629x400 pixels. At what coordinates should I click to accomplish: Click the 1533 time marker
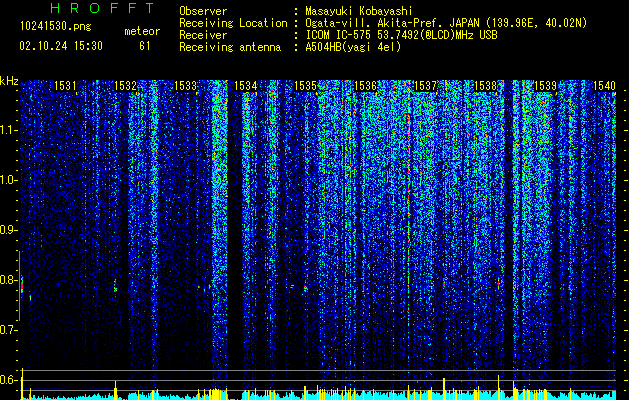[186, 86]
